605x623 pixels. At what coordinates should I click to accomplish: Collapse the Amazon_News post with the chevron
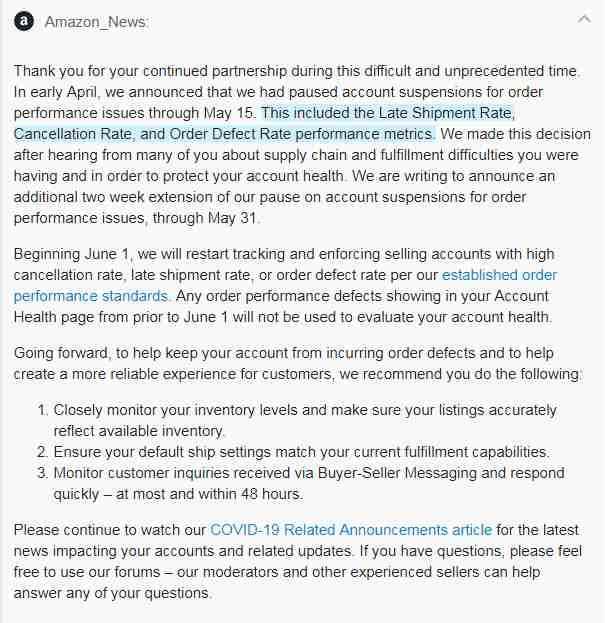click(584, 19)
